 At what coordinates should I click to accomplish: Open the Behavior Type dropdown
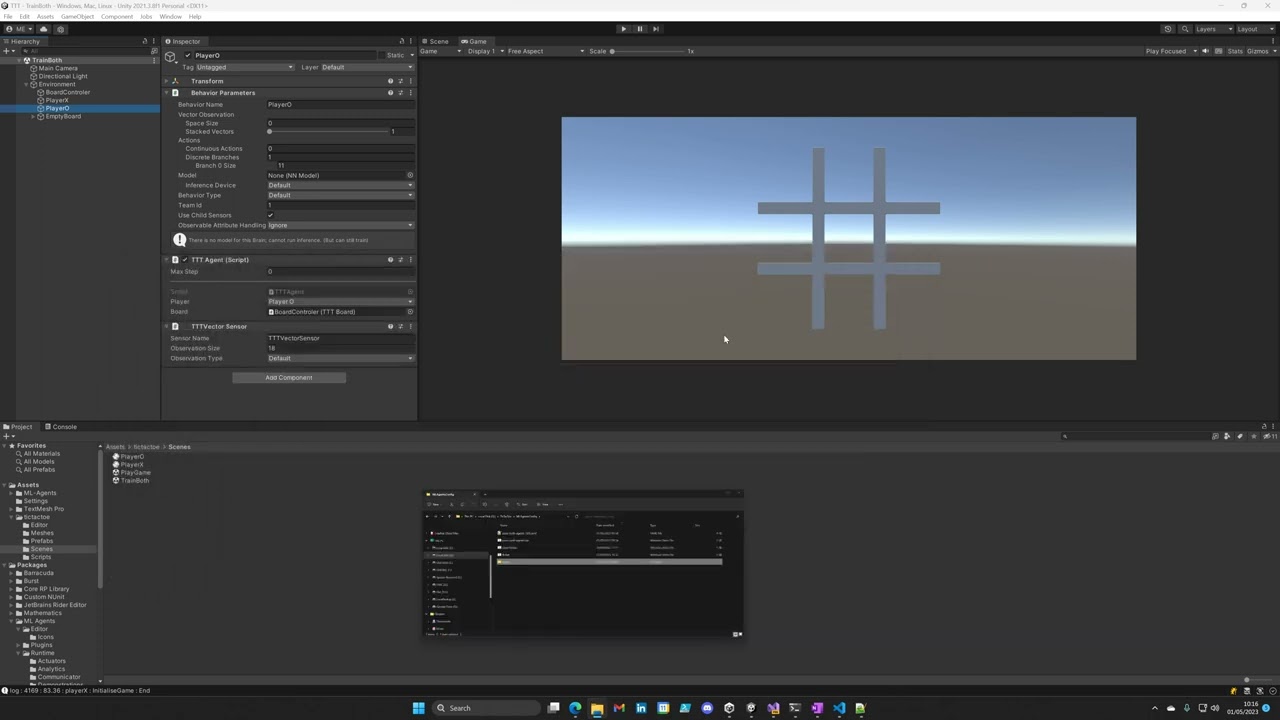pos(341,195)
